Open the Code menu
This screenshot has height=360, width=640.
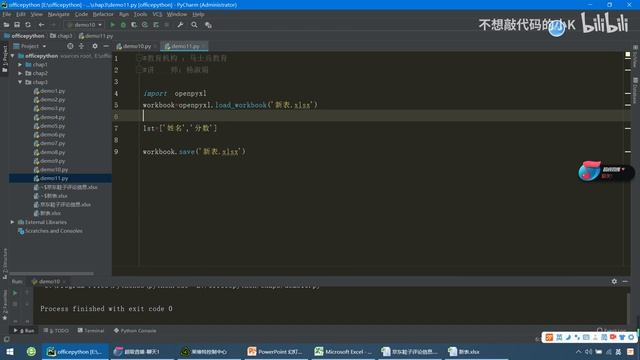coord(81,14)
